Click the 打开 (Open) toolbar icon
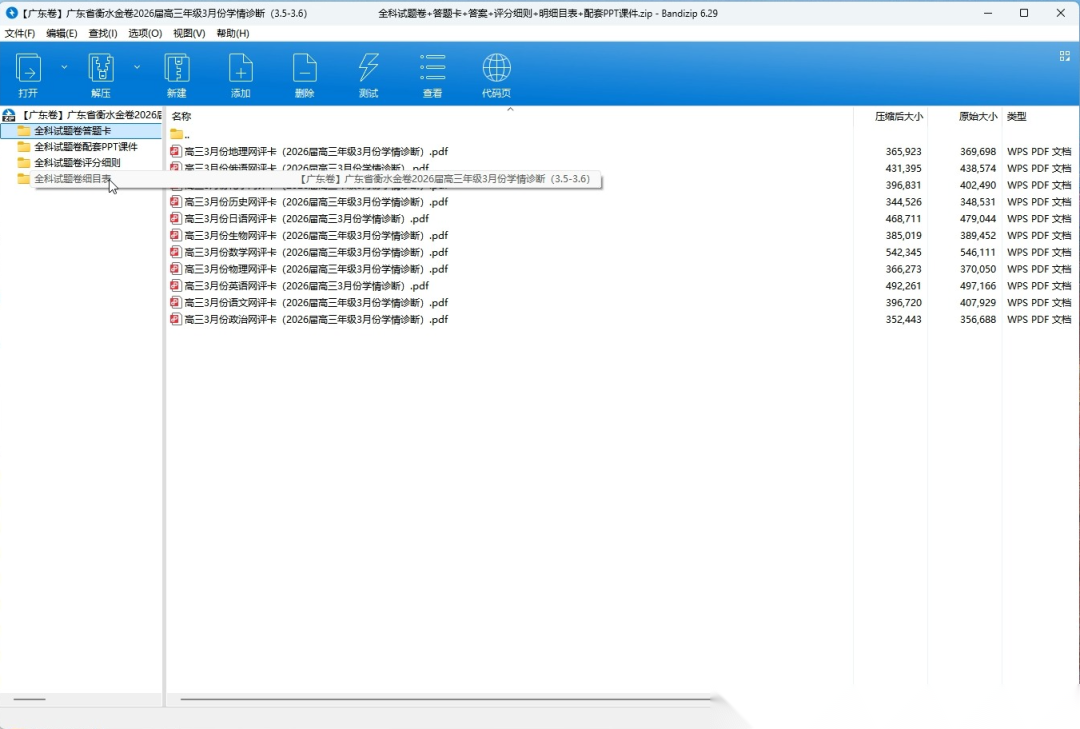1080x729 pixels. pos(28,69)
